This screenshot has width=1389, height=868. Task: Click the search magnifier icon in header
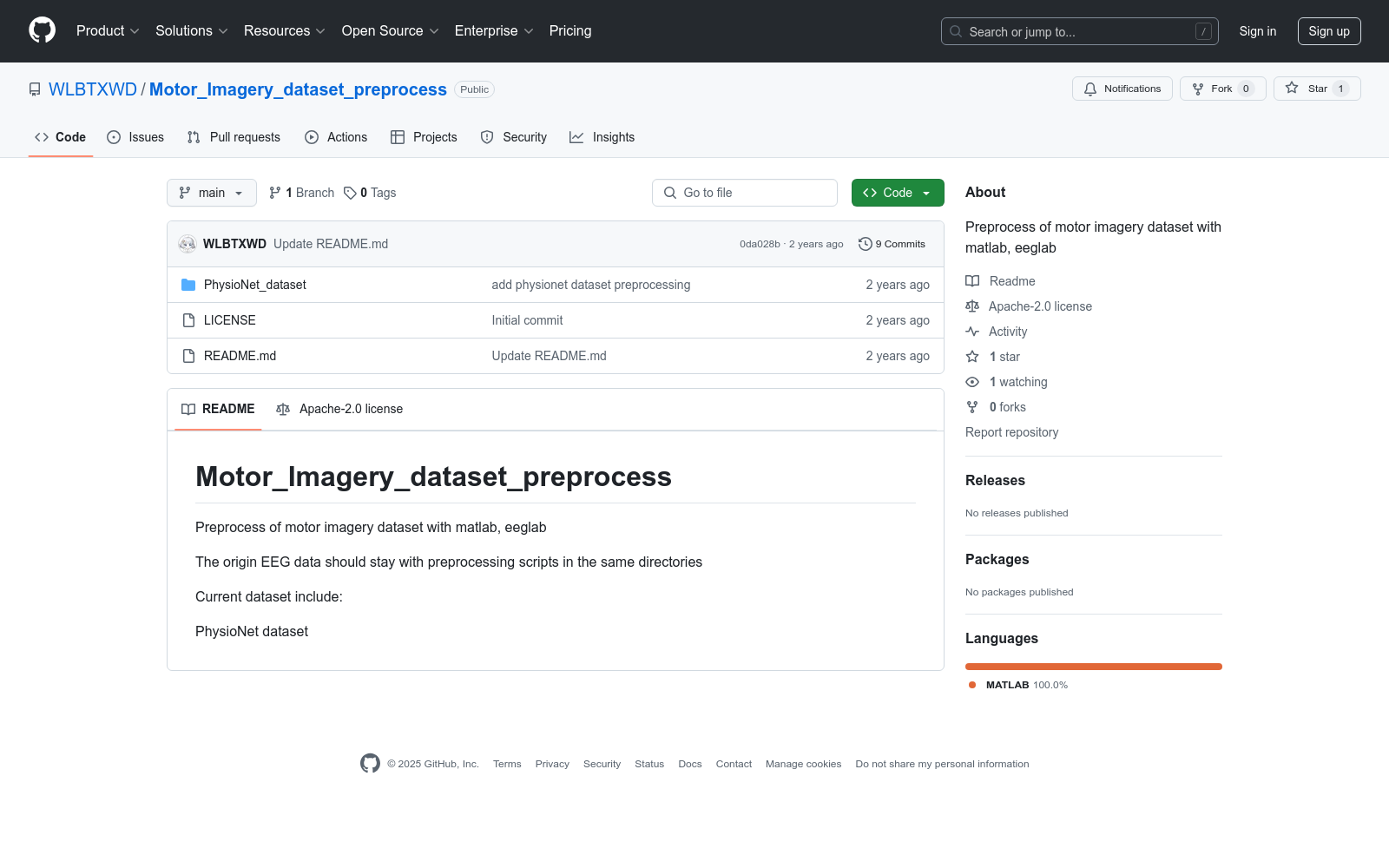pyautogui.click(x=956, y=31)
